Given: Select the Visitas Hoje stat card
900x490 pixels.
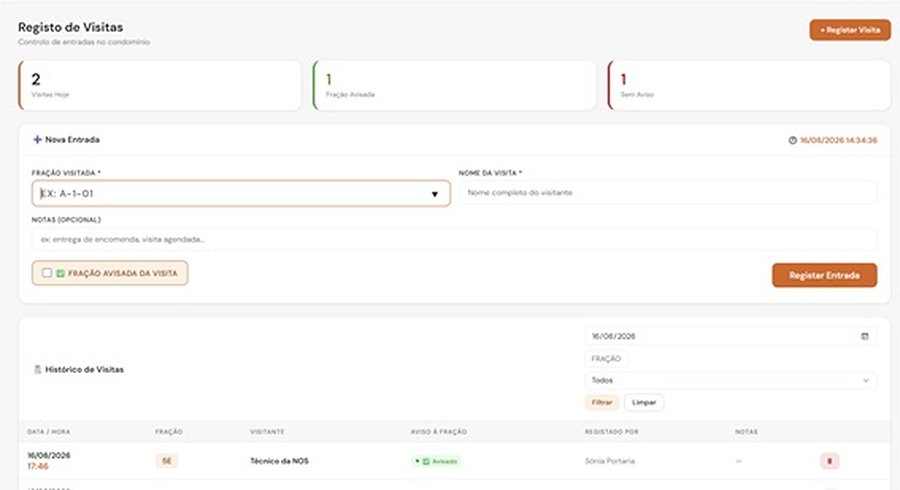Looking at the screenshot, I should pyautogui.click(x=160, y=85).
